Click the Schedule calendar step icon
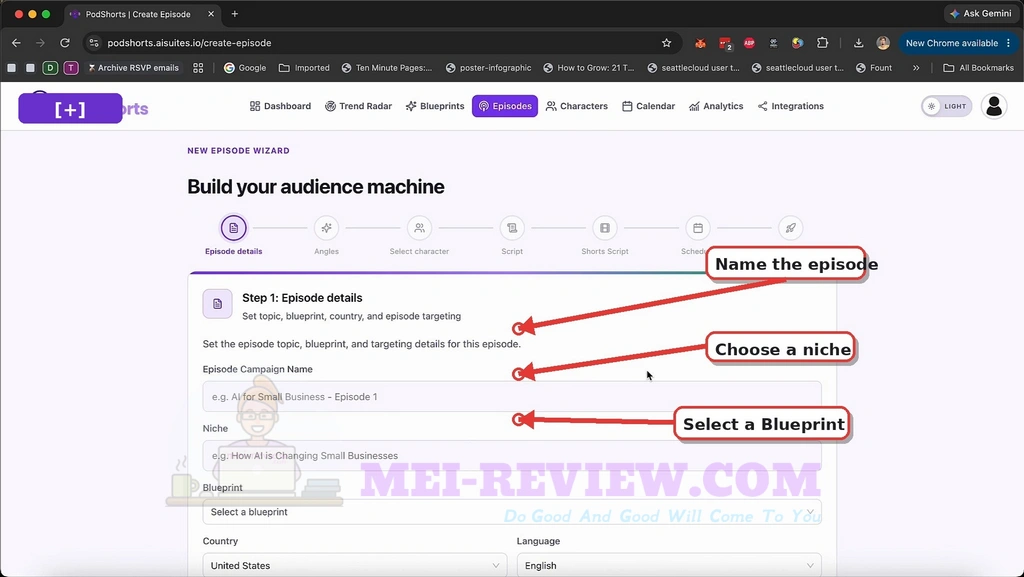Image resolution: width=1024 pixels, height=577 pixels. pyautogui.click(x=697, y=228)
